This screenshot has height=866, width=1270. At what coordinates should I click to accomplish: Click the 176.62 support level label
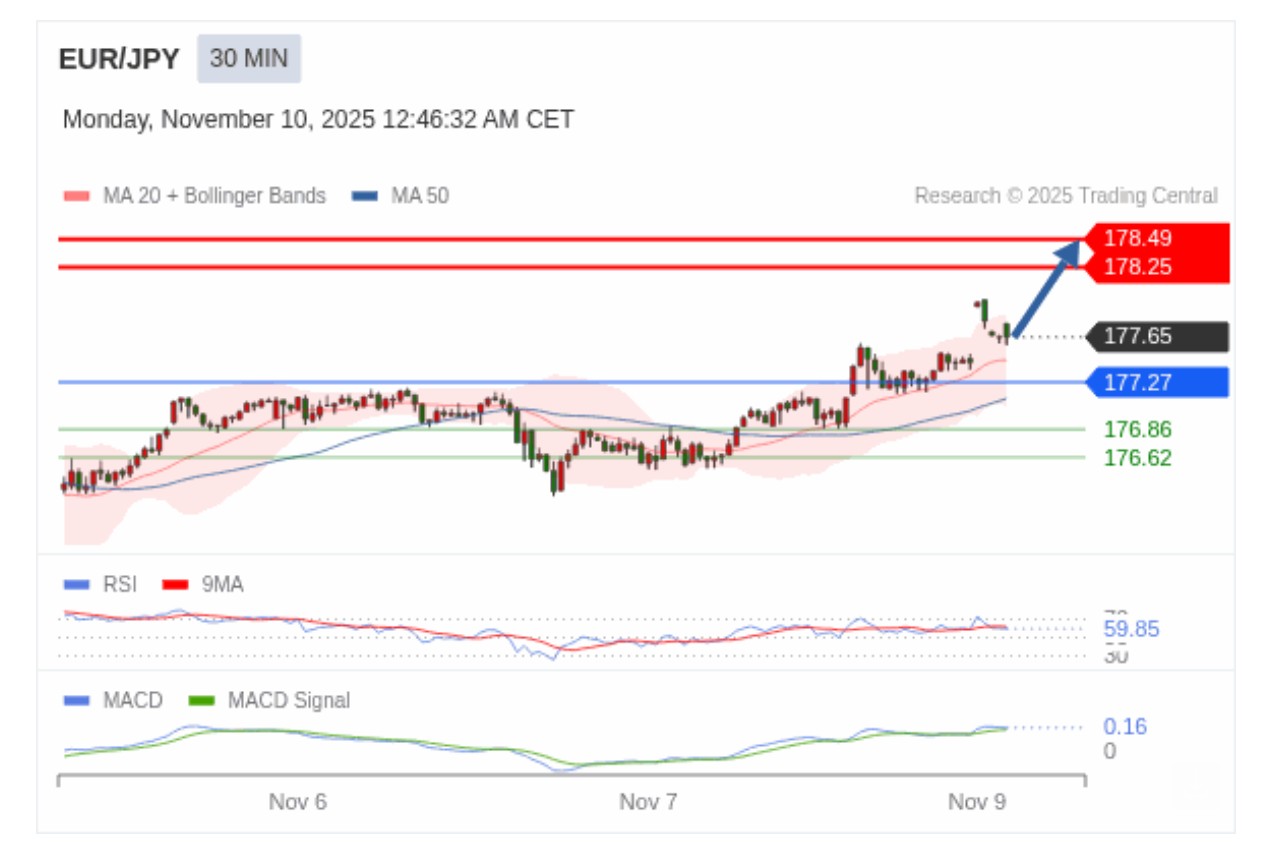point(1137,458)
